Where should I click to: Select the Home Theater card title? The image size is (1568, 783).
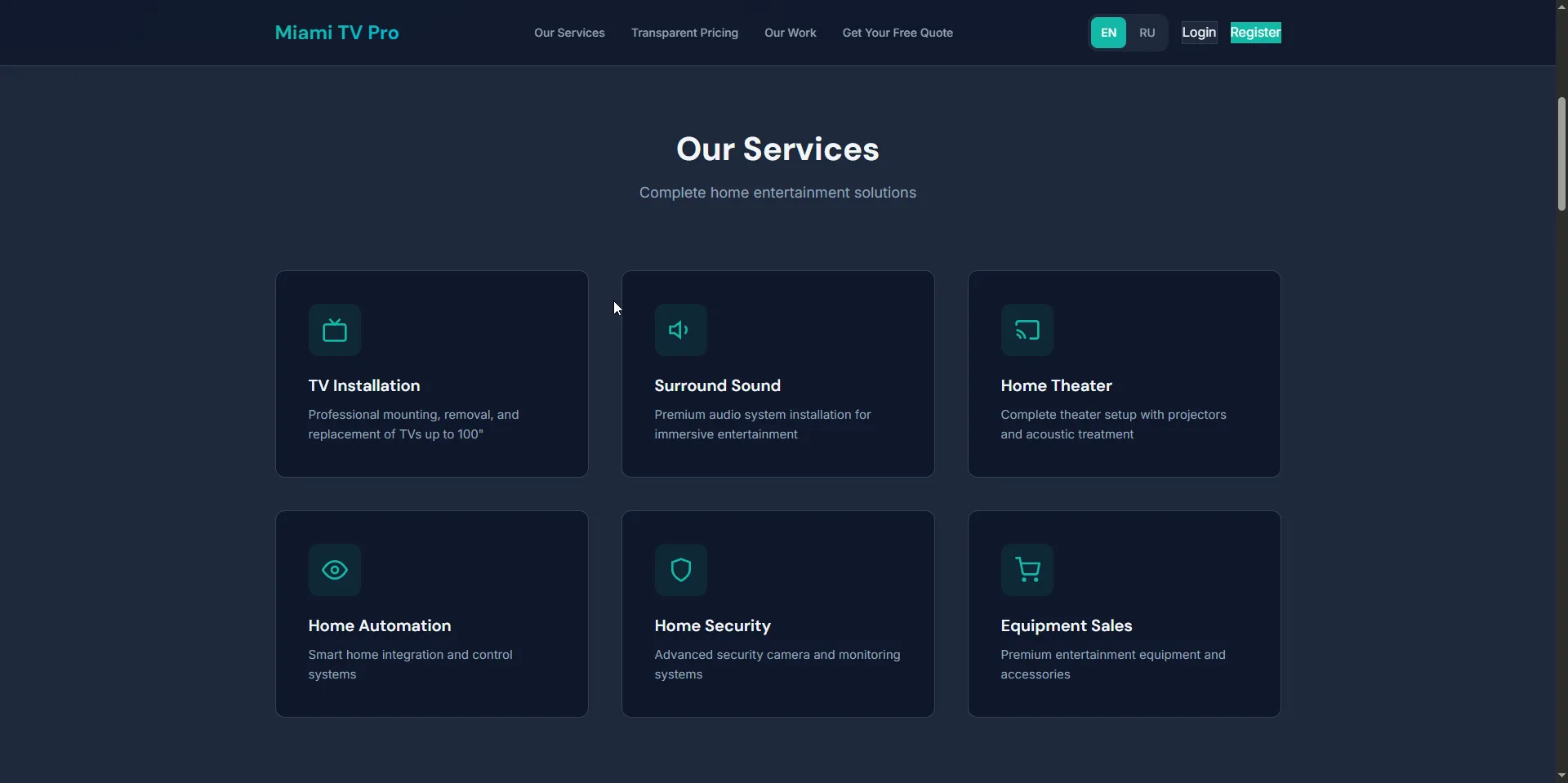1056,385
